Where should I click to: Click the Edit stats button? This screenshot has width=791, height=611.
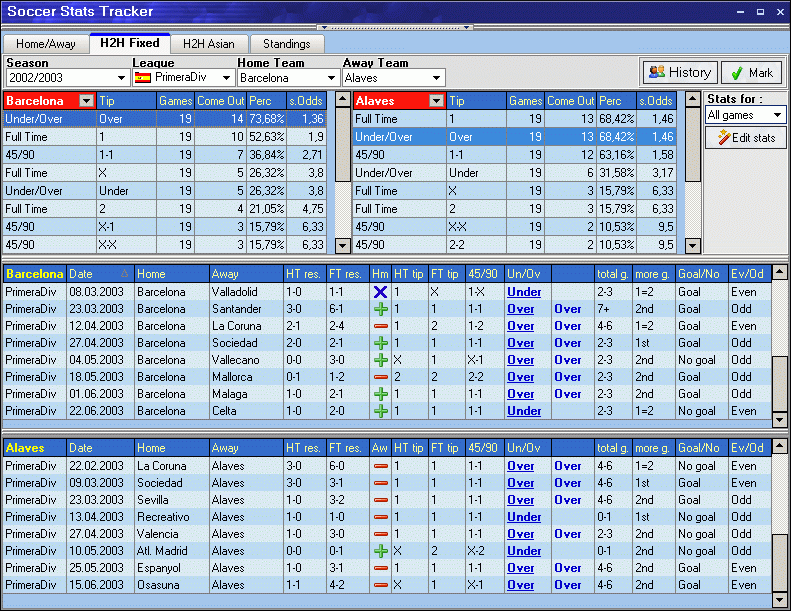tap(746, 137)
